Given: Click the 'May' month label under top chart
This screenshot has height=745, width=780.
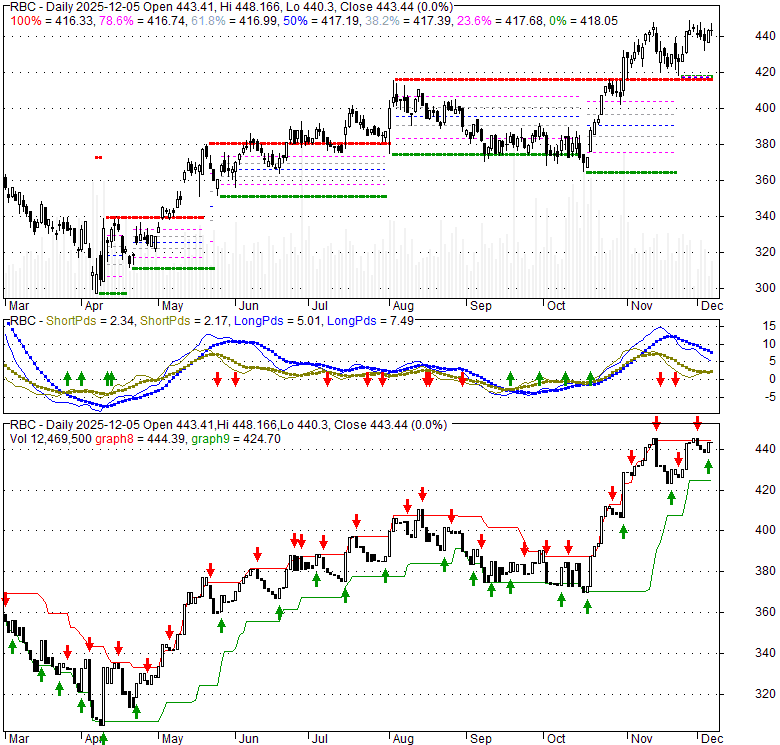Looking at the screenshot, I should pyautogui.click(x=173, y=306).
